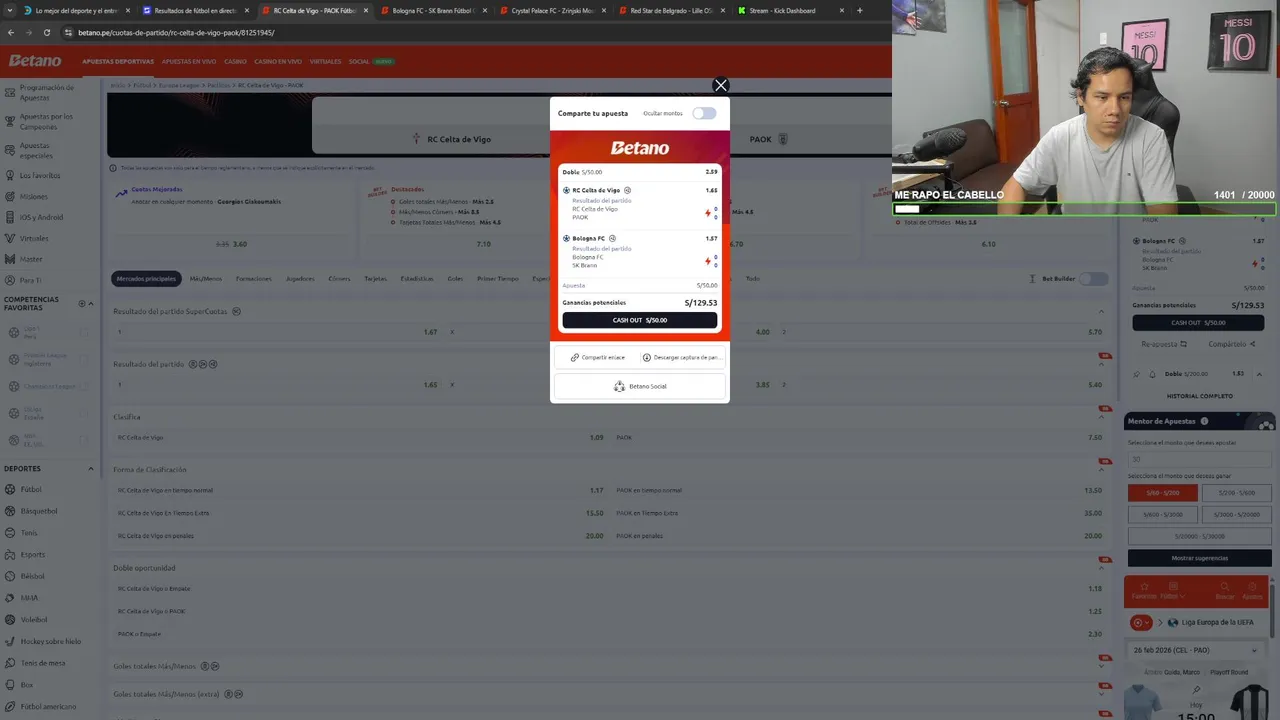Click the iOS y Android phone icon
The image size is (1280, 720).
pyautogui.click(x=9, y=217)
